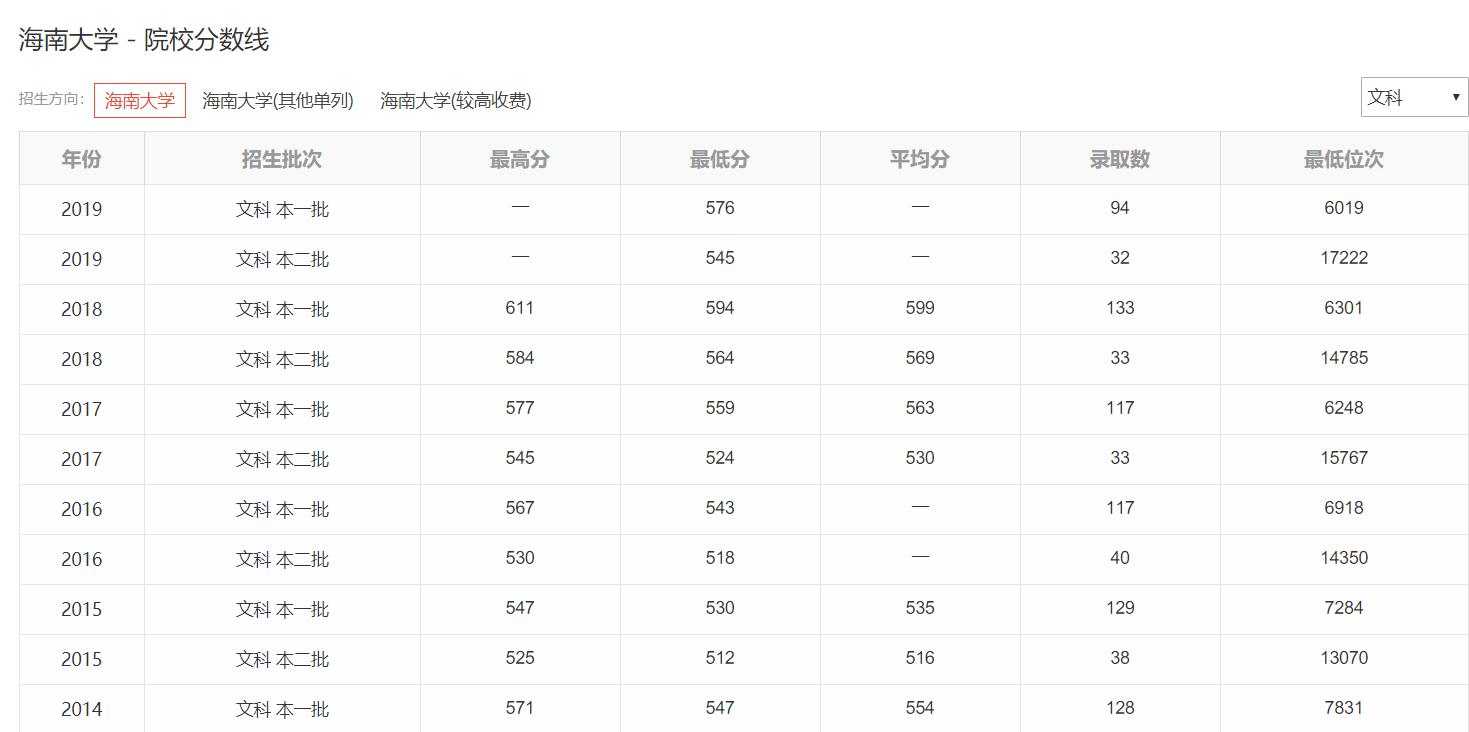Click the 2018 文科 本二批 batch label
1469x732 pixels.
point(282,359)
